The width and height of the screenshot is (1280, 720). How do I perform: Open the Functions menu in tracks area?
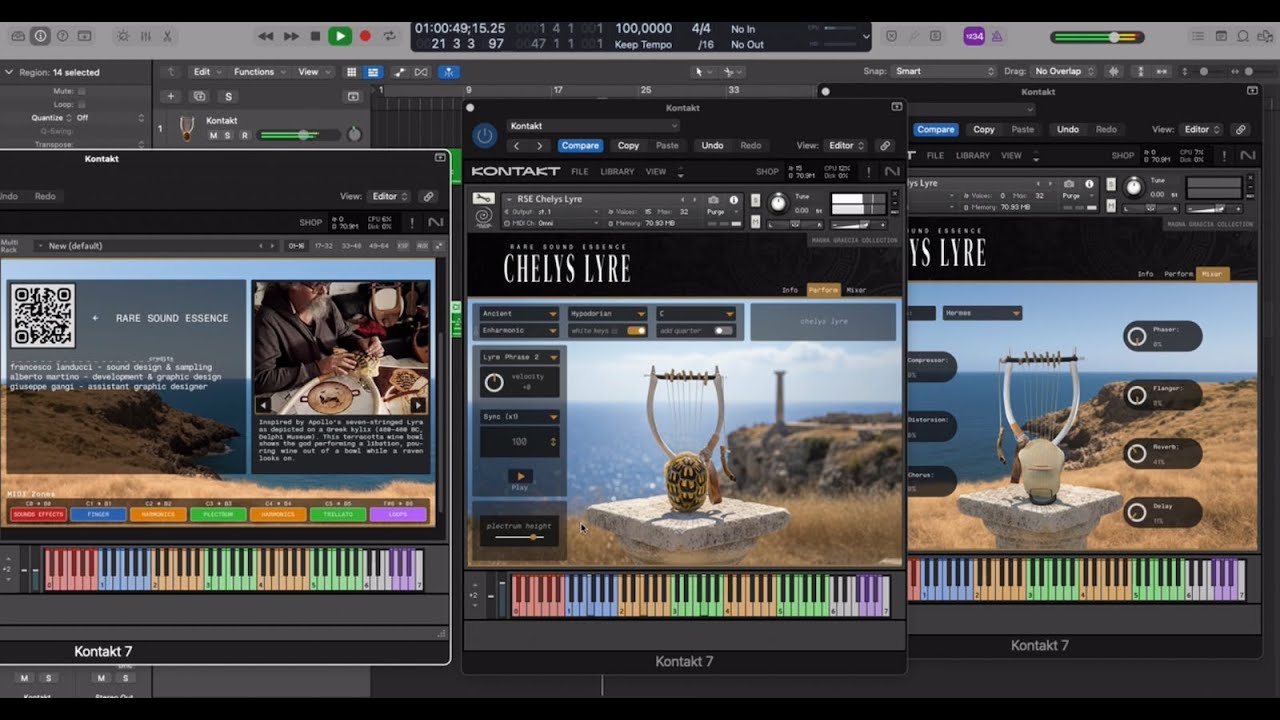[x=259, y=72]
